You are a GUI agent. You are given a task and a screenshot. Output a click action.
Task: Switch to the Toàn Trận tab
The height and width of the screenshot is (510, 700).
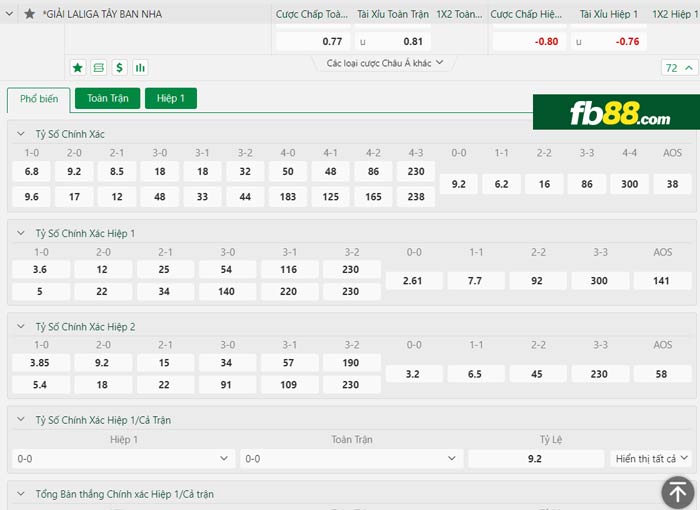point(109,98)
